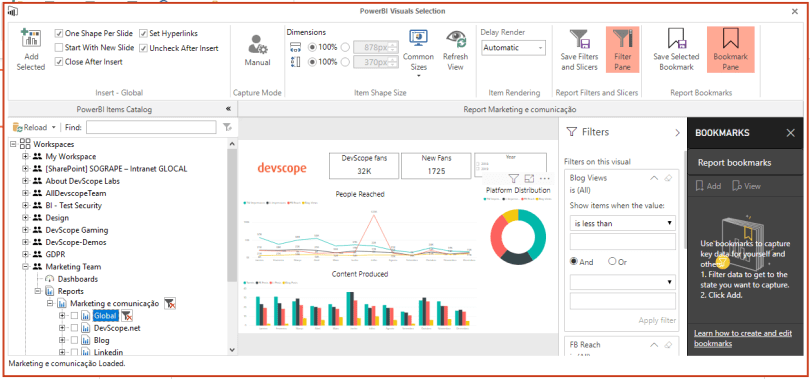
Task: Open the 'is less than' condition dropdown
Action: coord(622,224)
